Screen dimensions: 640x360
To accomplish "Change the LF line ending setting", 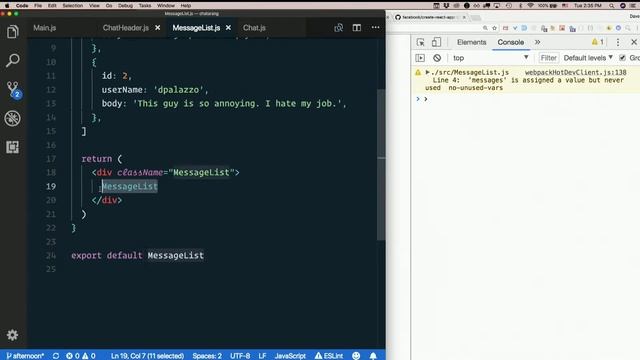I will click(x=262, y=356).
